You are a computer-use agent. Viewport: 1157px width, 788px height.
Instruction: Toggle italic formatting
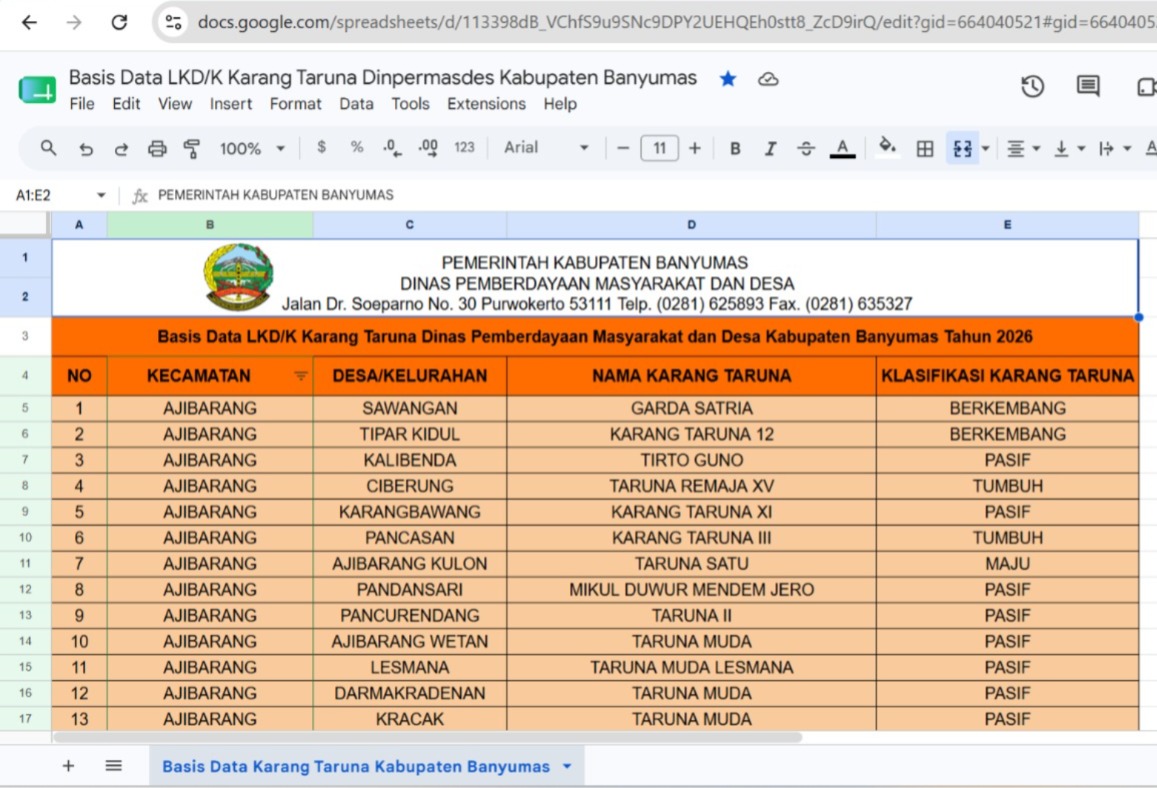(770, 149)
